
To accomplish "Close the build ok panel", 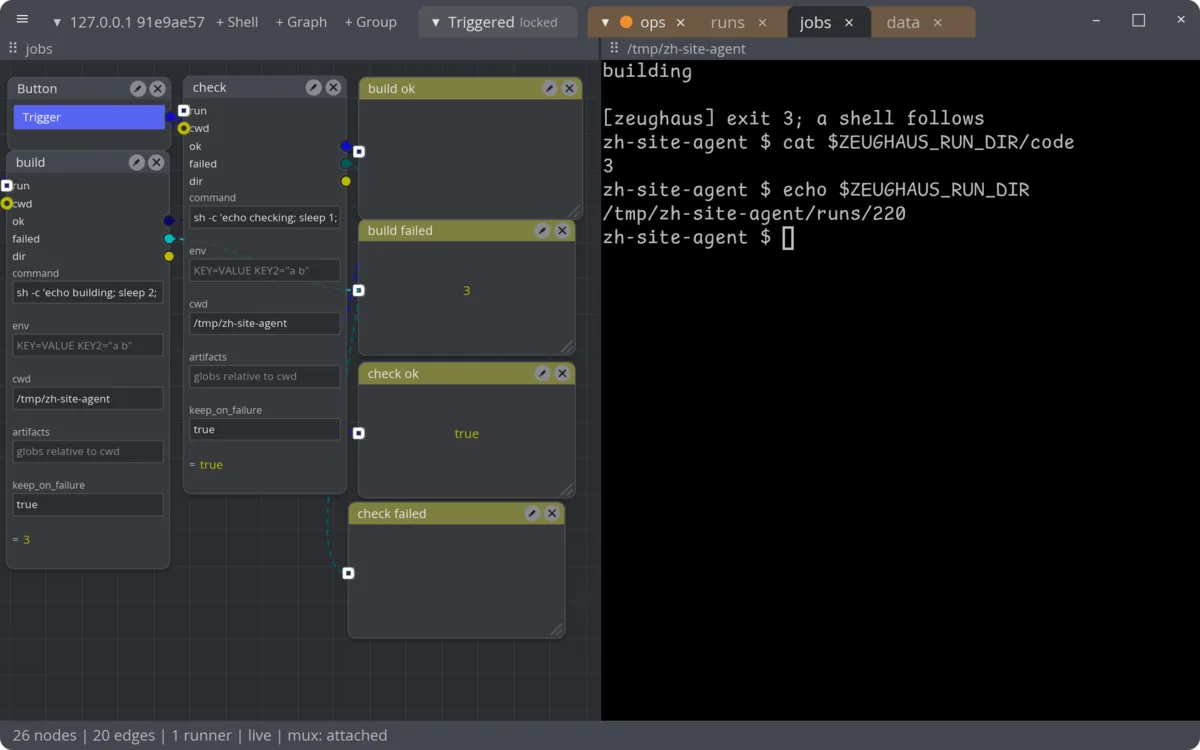I will (x=569, y=89).
